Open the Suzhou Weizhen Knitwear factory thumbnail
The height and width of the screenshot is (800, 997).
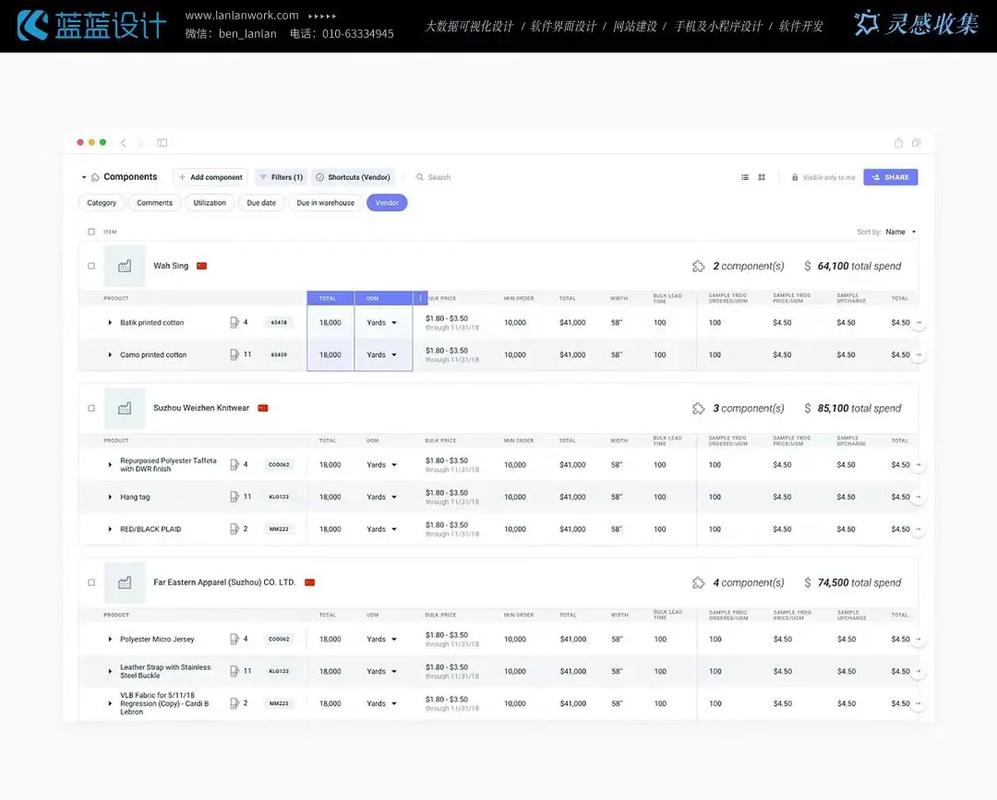125,408
